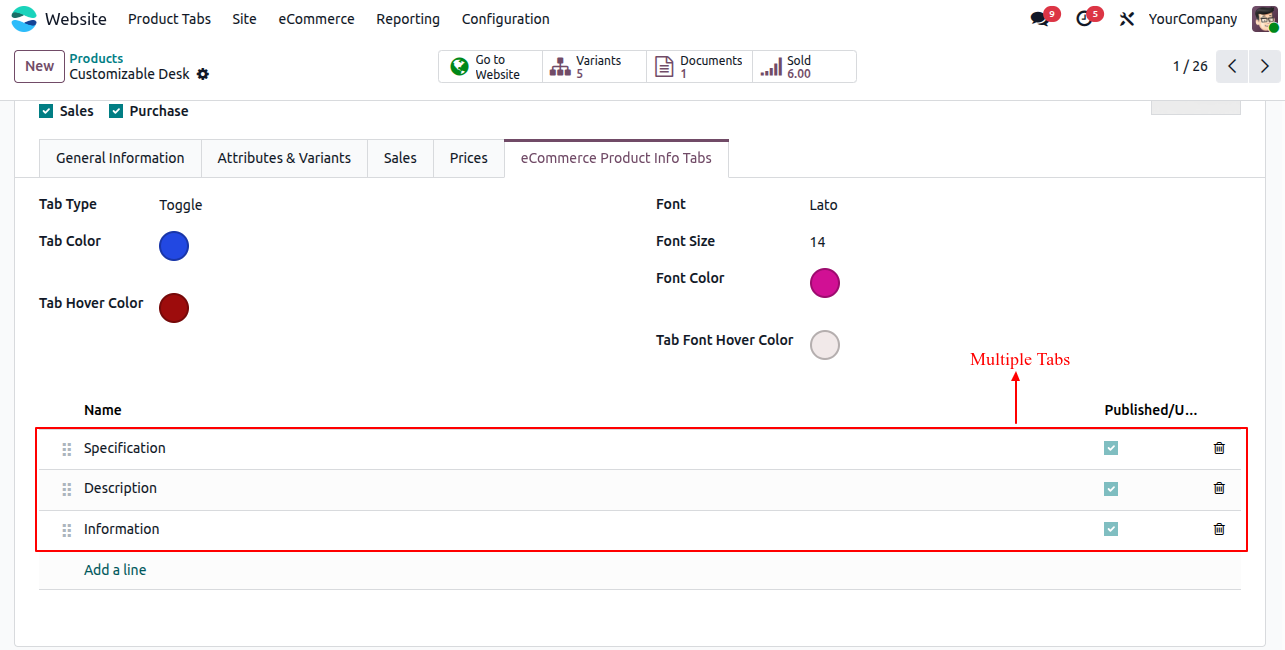Click the Sold bar chart icon
Image resolution: width=1285 pixels, height=650 pixels.
point(770,67)
